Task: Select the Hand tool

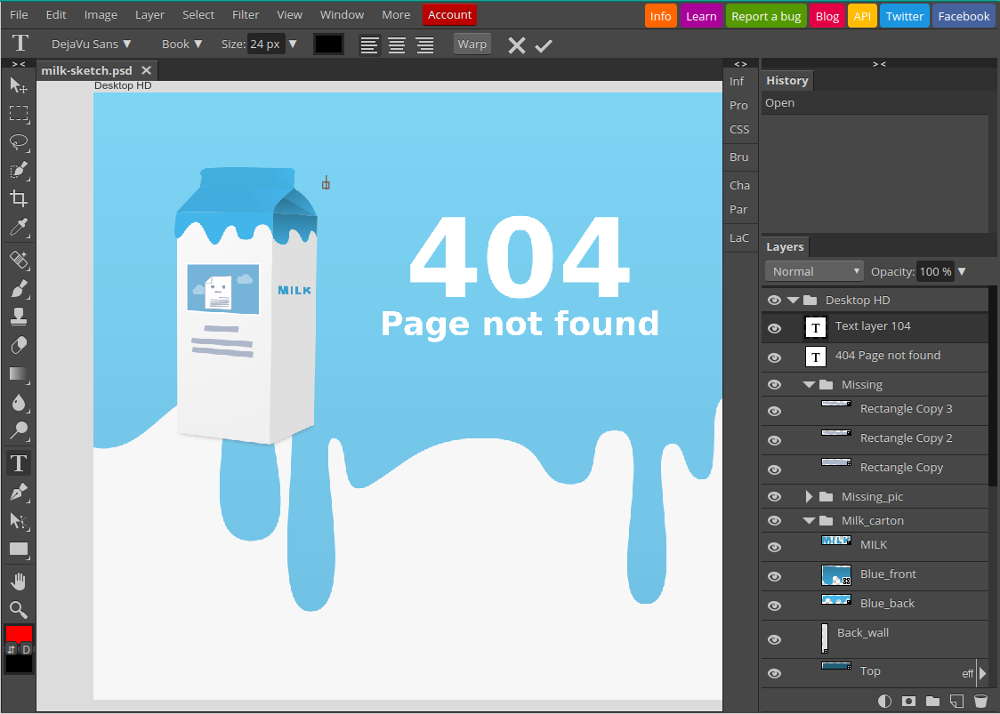Action: pos(18,581)
